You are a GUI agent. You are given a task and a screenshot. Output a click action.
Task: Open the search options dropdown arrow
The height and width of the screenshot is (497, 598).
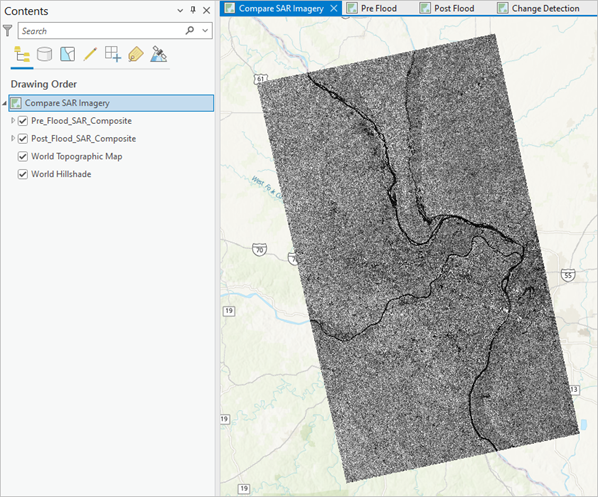tap(205, 31)
